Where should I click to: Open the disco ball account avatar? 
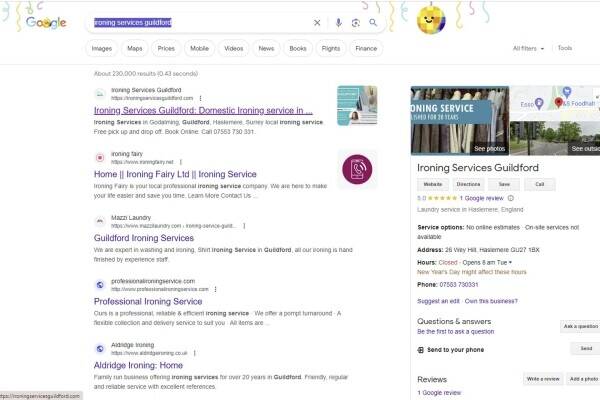[x=431, y=19]
